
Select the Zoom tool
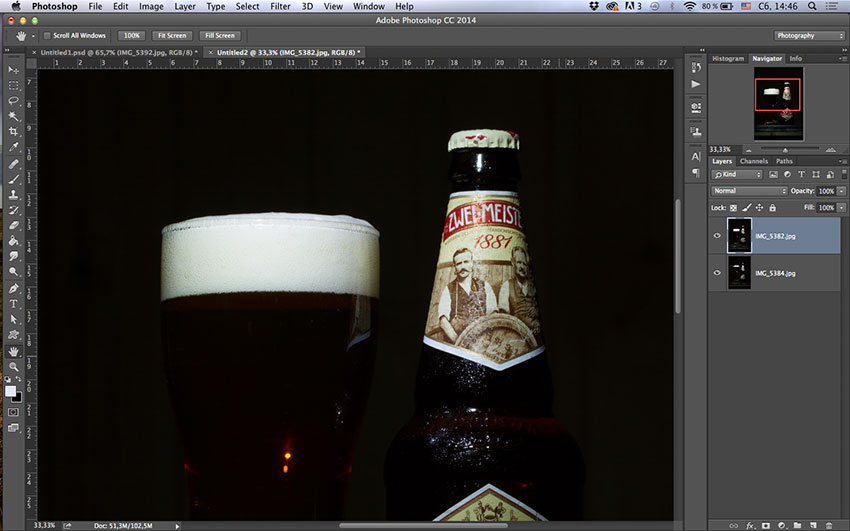tap(14, 367)
